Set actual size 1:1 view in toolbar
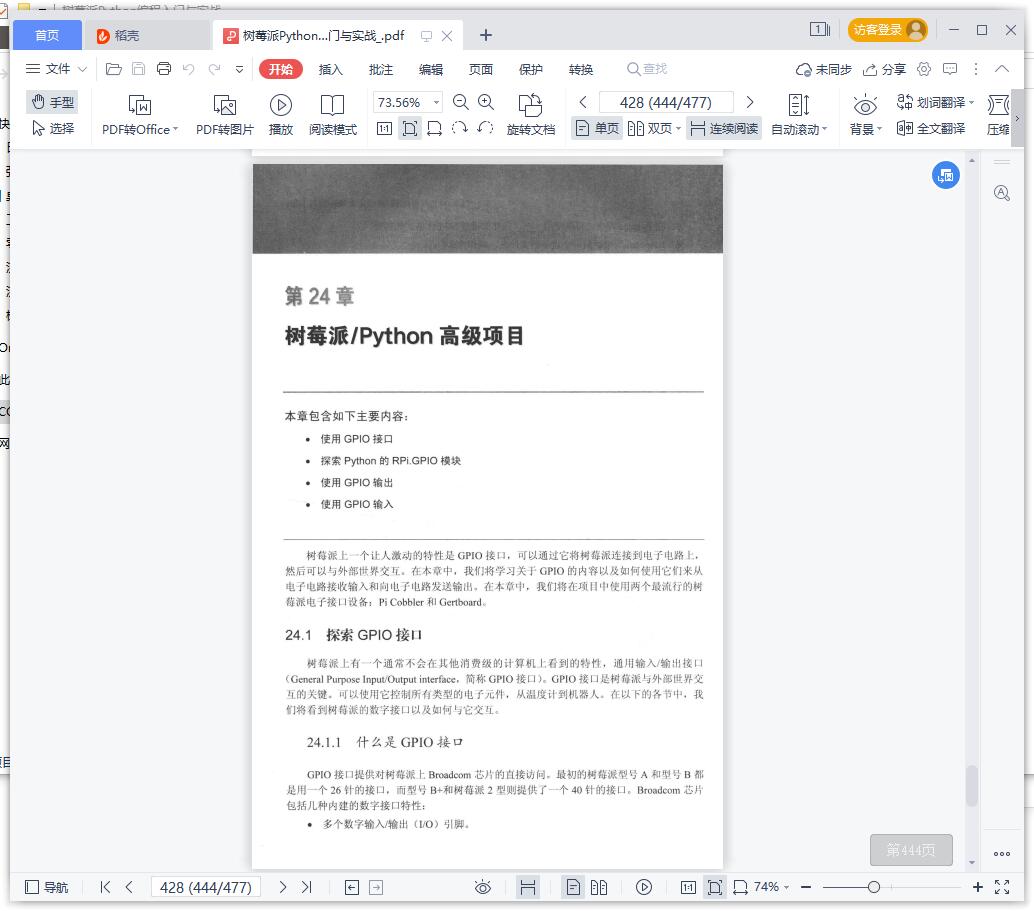The image size is (1034, 911). pyautogui.click(x=384, y=129)
